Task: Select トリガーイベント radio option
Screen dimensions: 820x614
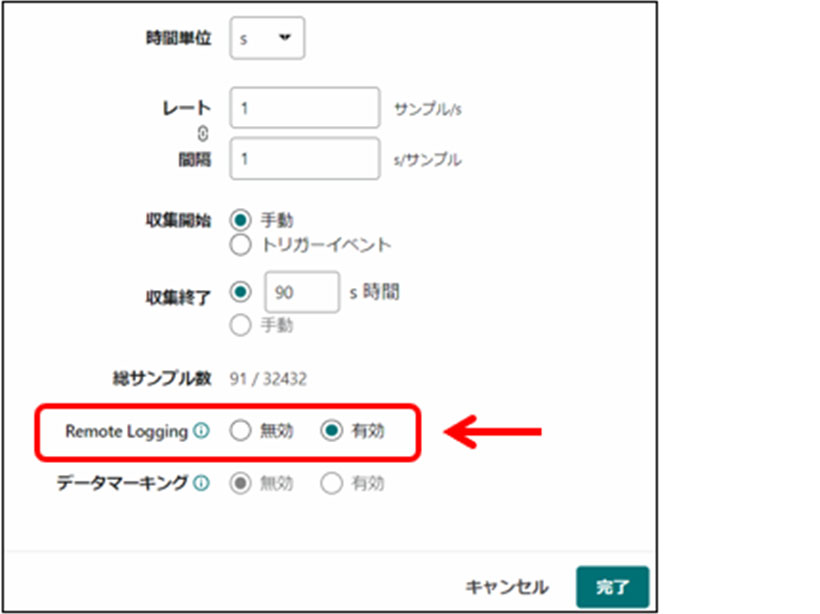Action: [x=241, y=245]
